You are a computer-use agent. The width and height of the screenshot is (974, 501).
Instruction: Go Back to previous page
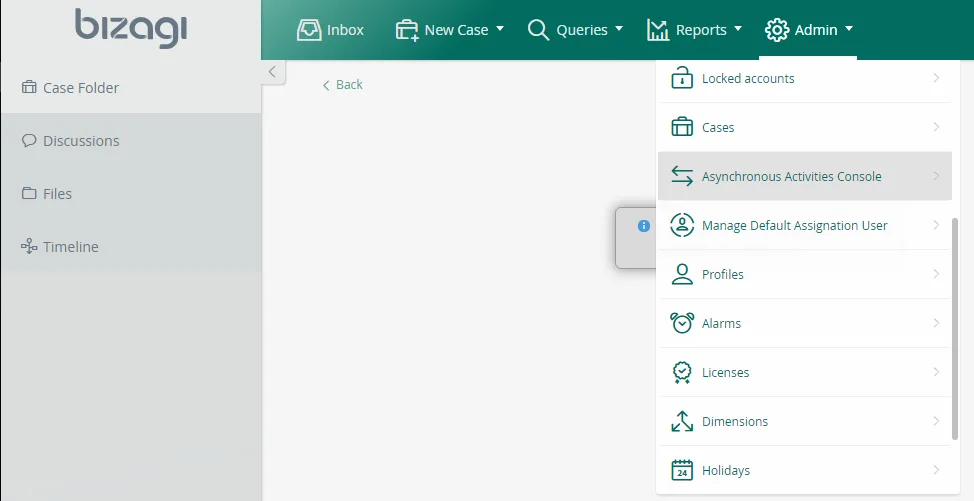[343, 84]
